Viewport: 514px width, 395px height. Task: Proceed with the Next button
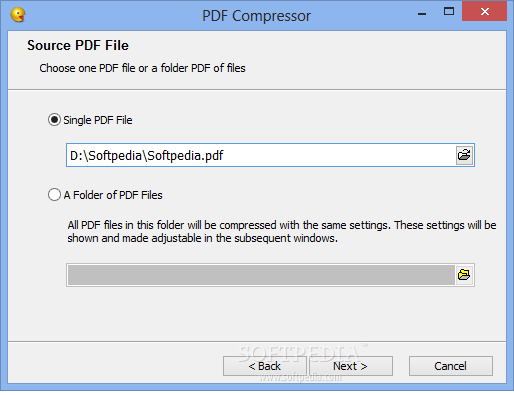pos(350,366)
